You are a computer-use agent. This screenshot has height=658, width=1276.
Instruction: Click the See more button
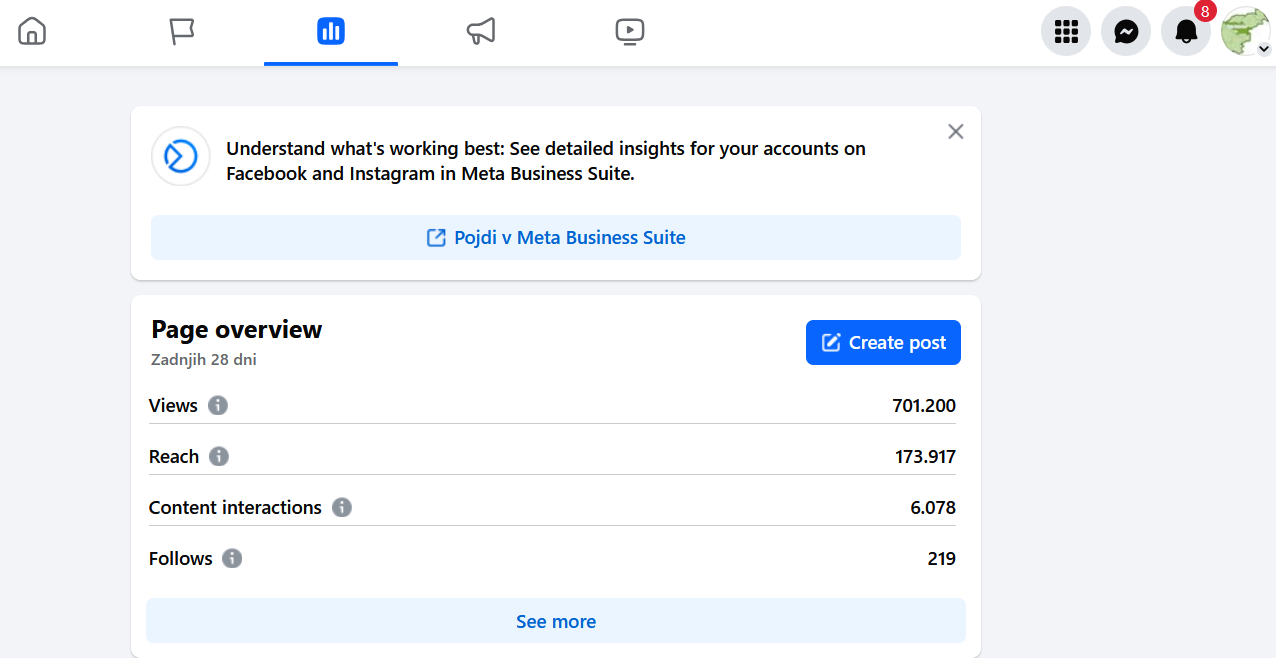[556, 621]
